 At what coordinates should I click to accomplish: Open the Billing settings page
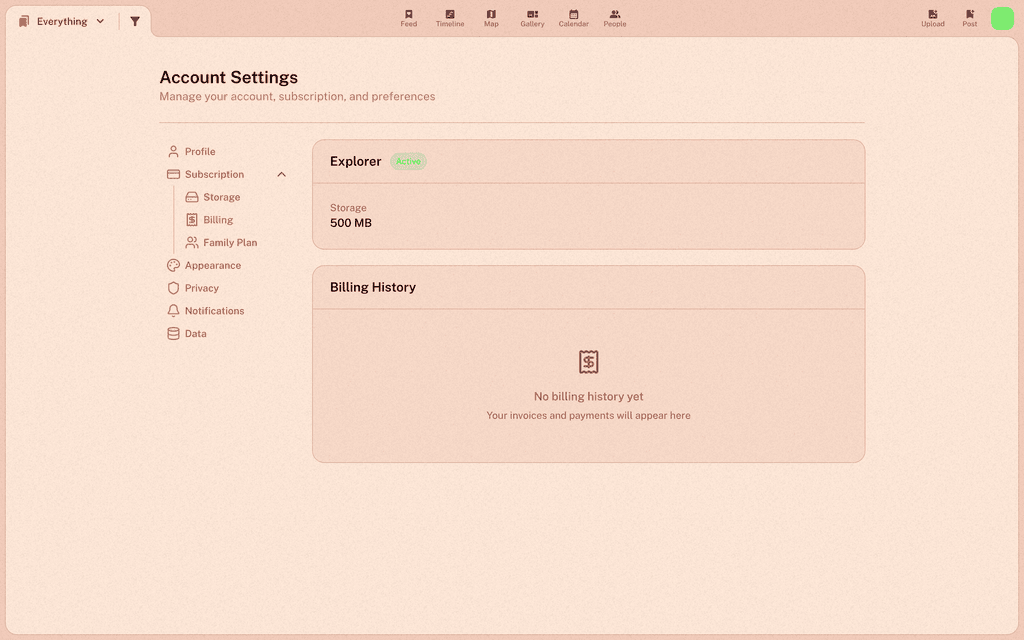pyautogui.click(x=218, y=220)
